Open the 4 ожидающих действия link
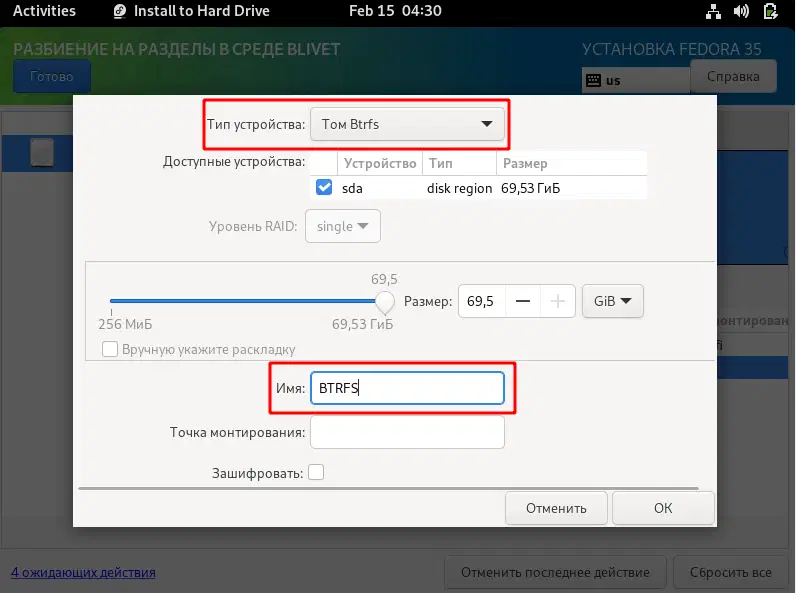This screenshot has height=593, width=796. pos(83,572)
